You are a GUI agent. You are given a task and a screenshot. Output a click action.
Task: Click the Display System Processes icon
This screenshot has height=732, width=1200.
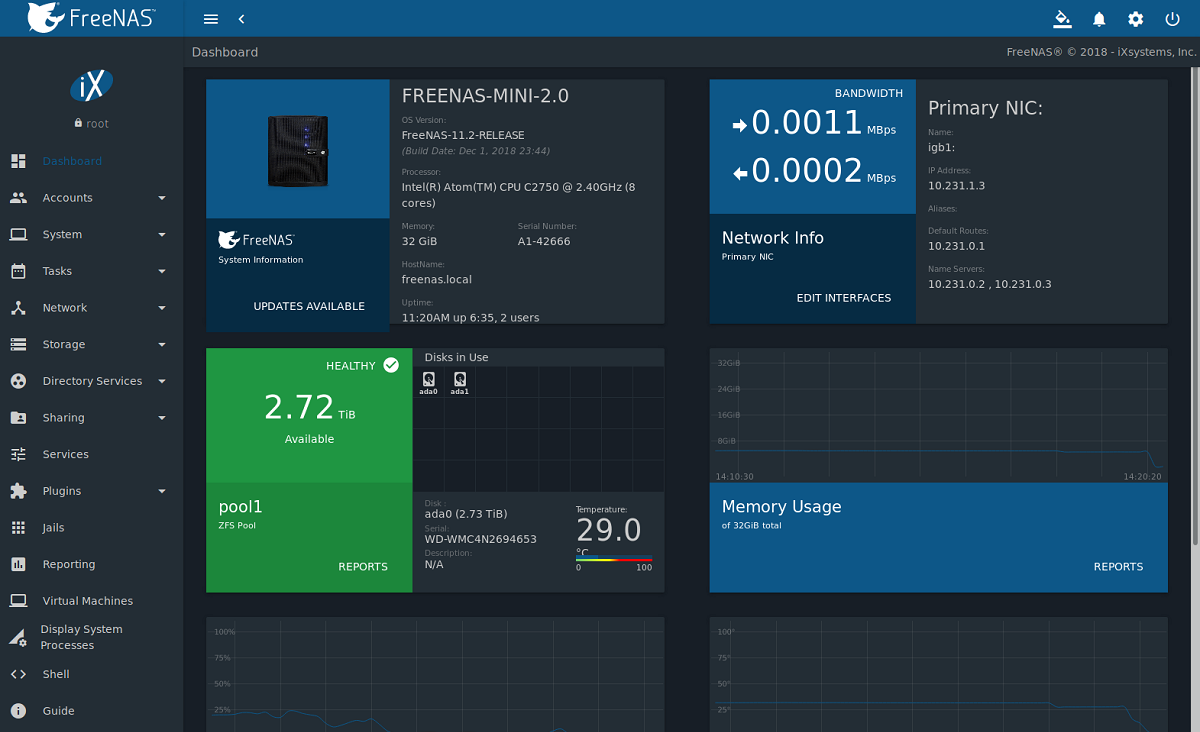coord(18,637)
